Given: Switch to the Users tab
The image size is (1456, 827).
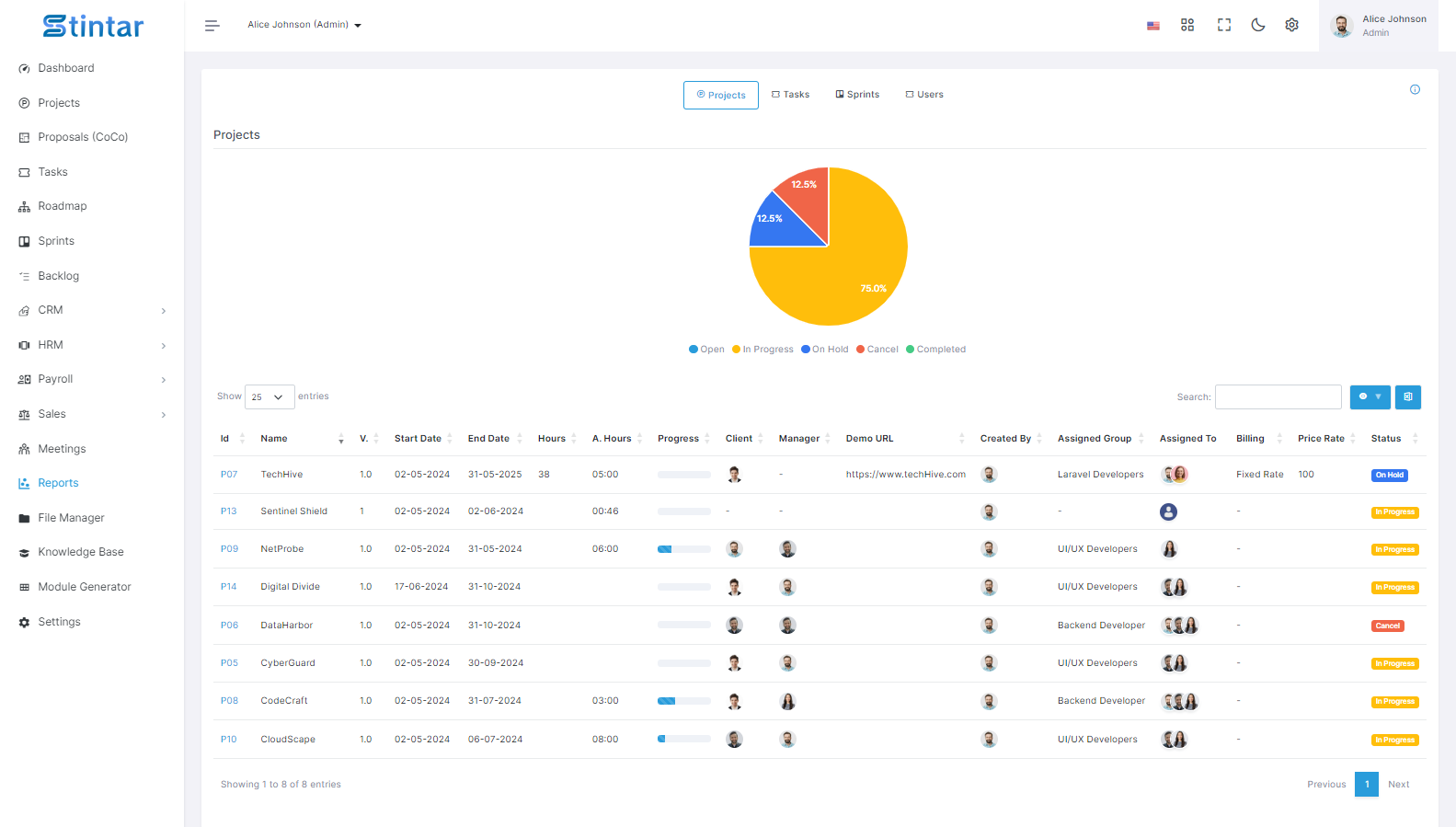Looking at the screenshot, I should (924, 95).
